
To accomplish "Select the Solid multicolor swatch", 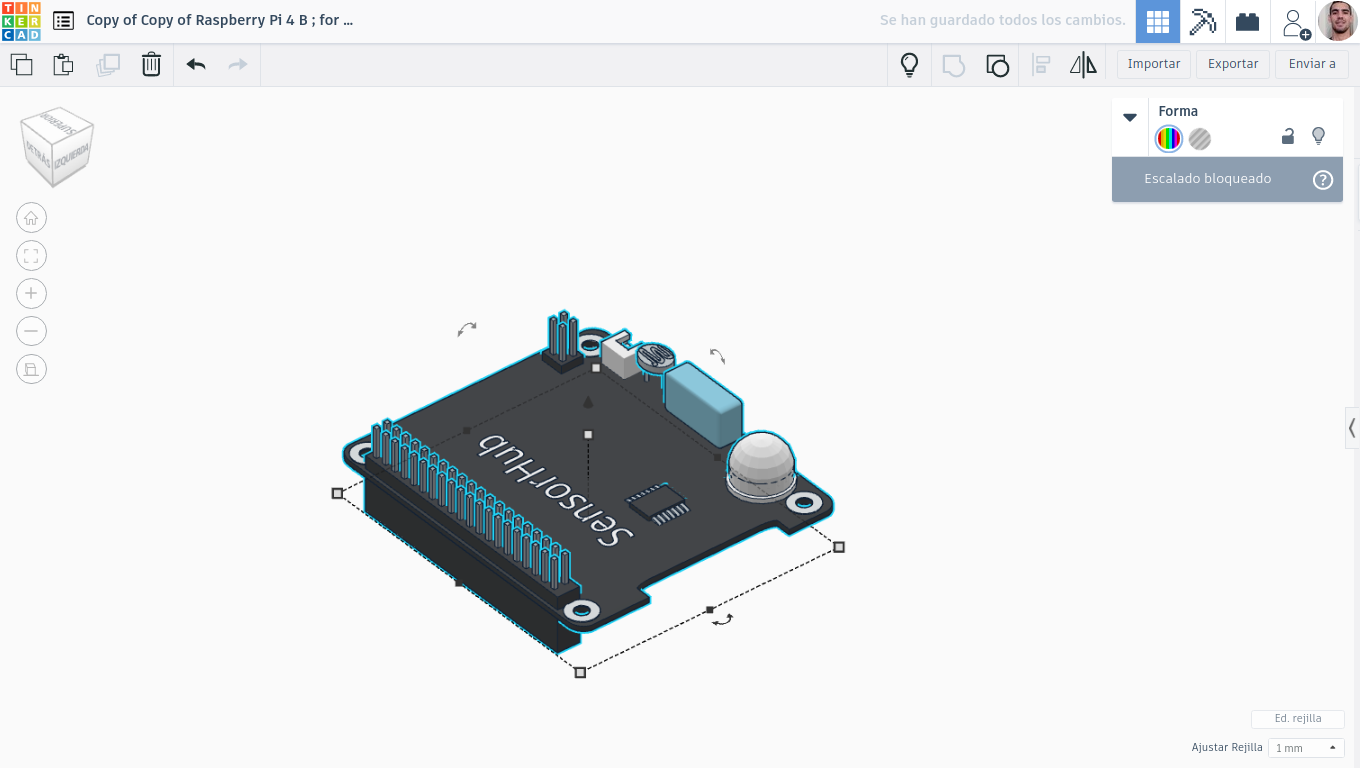I will point(1169,139).
